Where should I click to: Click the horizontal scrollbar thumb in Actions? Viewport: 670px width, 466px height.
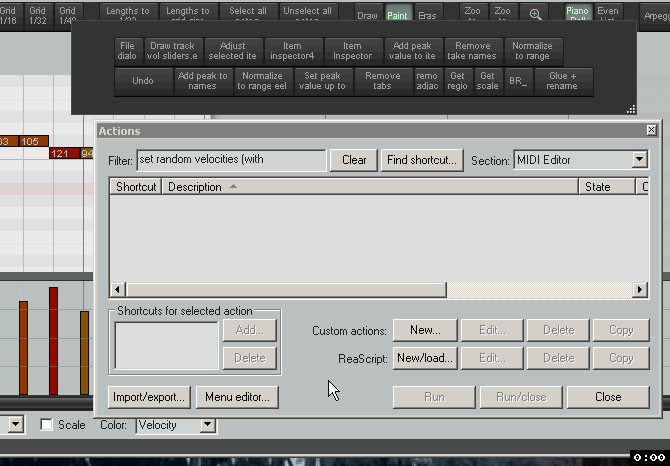tap(286, 290)
